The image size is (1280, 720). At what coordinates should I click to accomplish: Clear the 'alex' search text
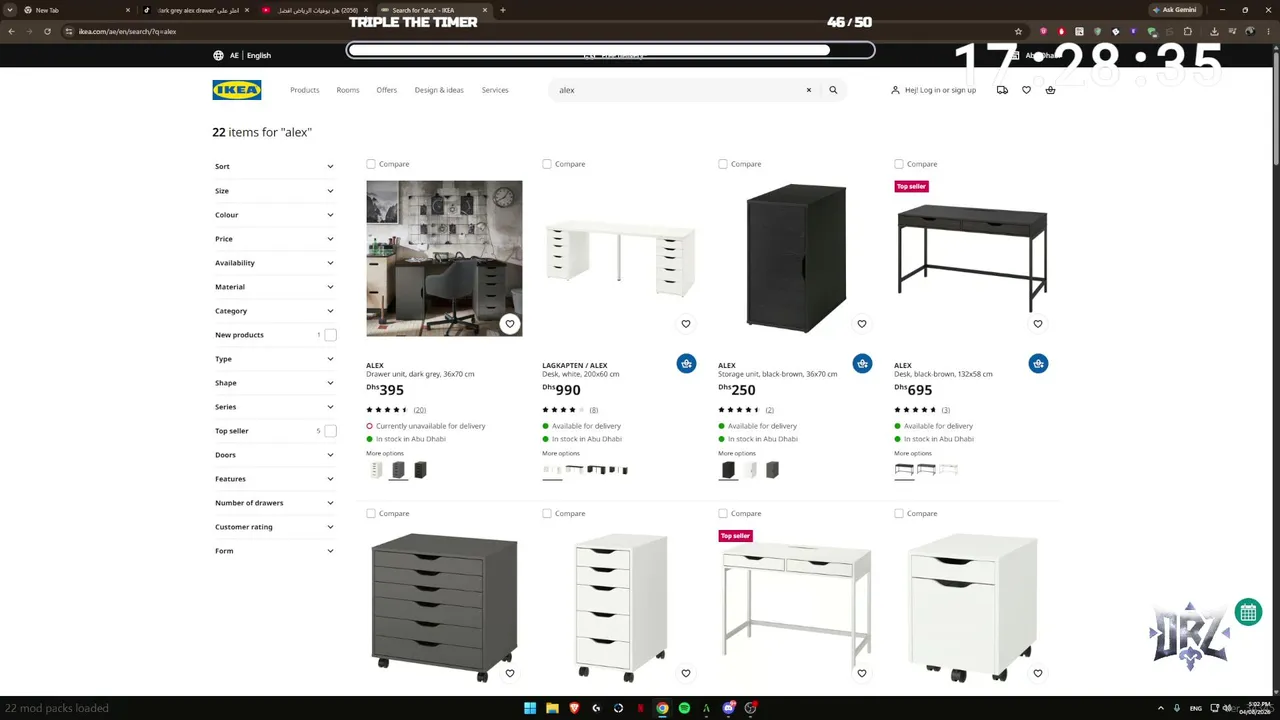point(809,90)
